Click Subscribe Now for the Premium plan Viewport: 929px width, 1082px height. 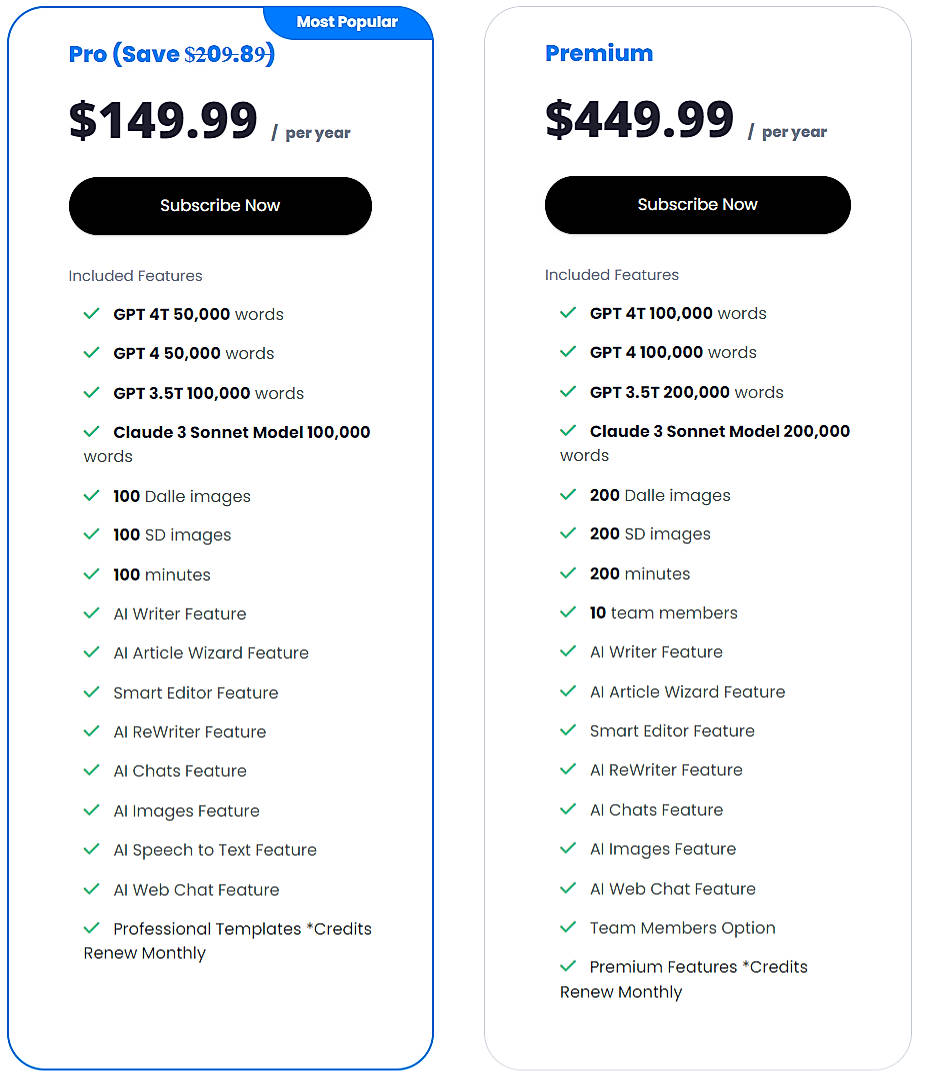tap(697, 205)
